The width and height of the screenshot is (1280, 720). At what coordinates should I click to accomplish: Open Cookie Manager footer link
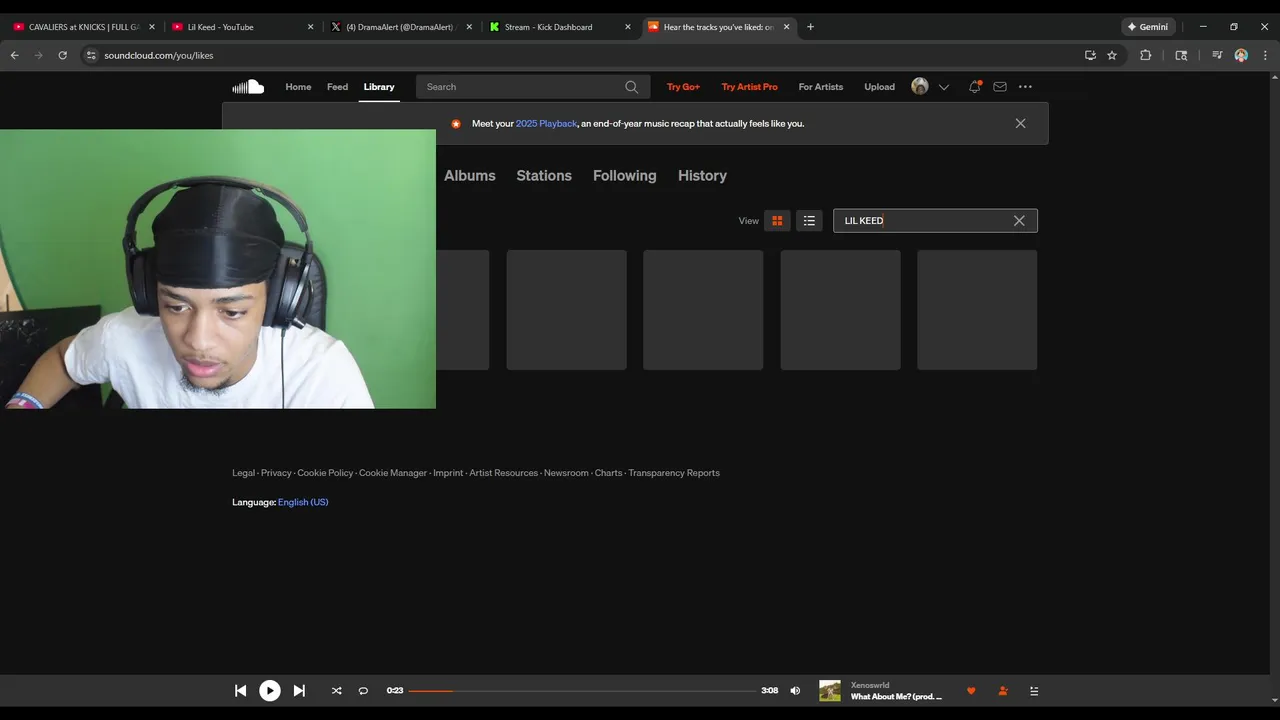(393, 473)
